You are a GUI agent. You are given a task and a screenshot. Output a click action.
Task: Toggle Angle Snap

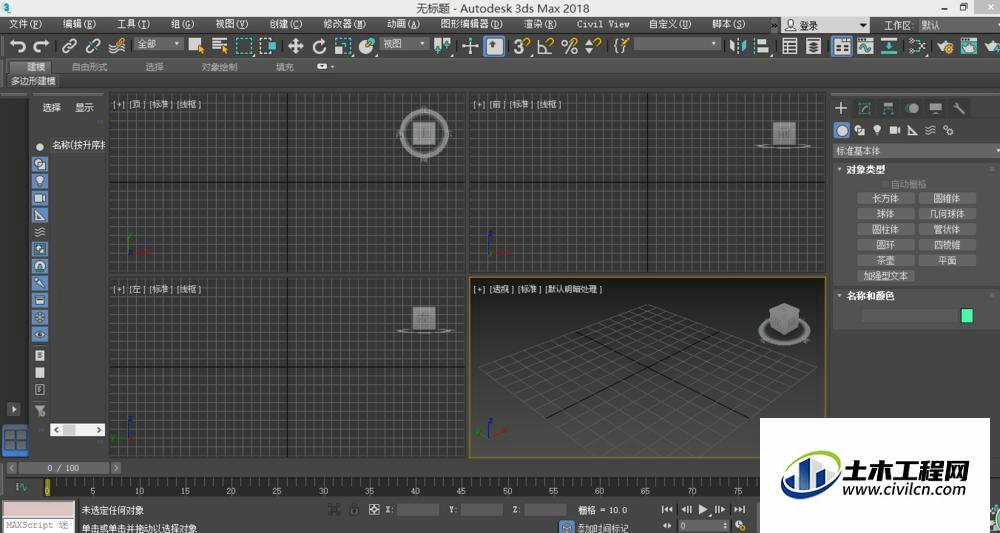(x=545, y=46)
